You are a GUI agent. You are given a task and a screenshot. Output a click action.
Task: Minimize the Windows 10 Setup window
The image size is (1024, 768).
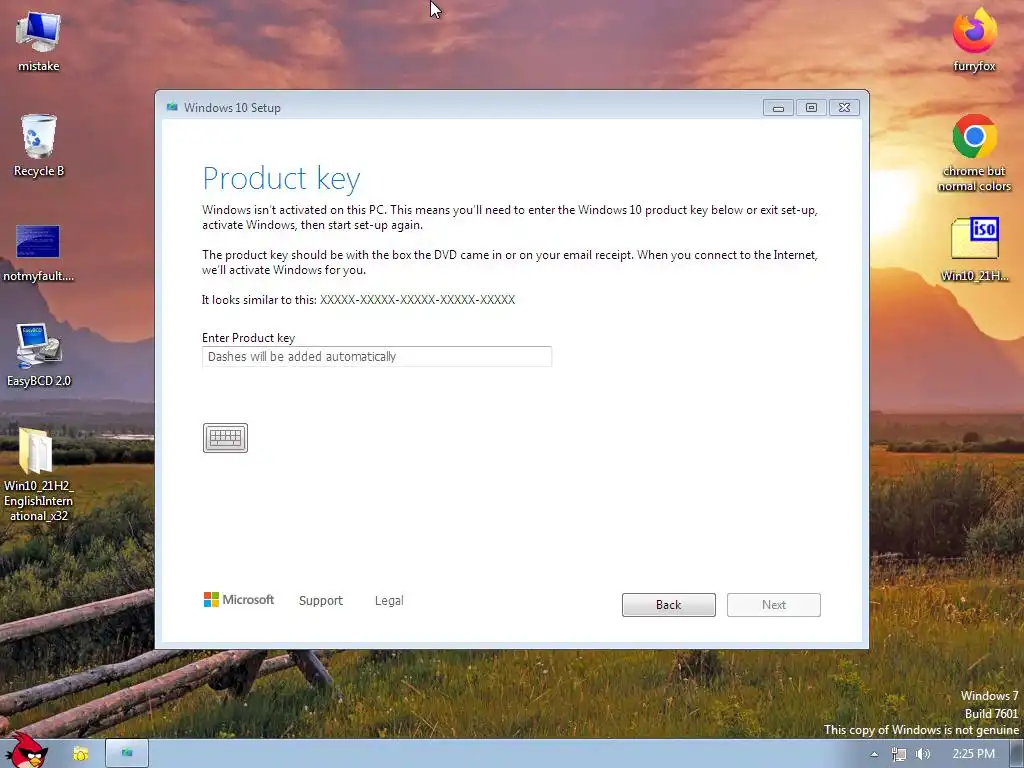(x=778, y=108)
